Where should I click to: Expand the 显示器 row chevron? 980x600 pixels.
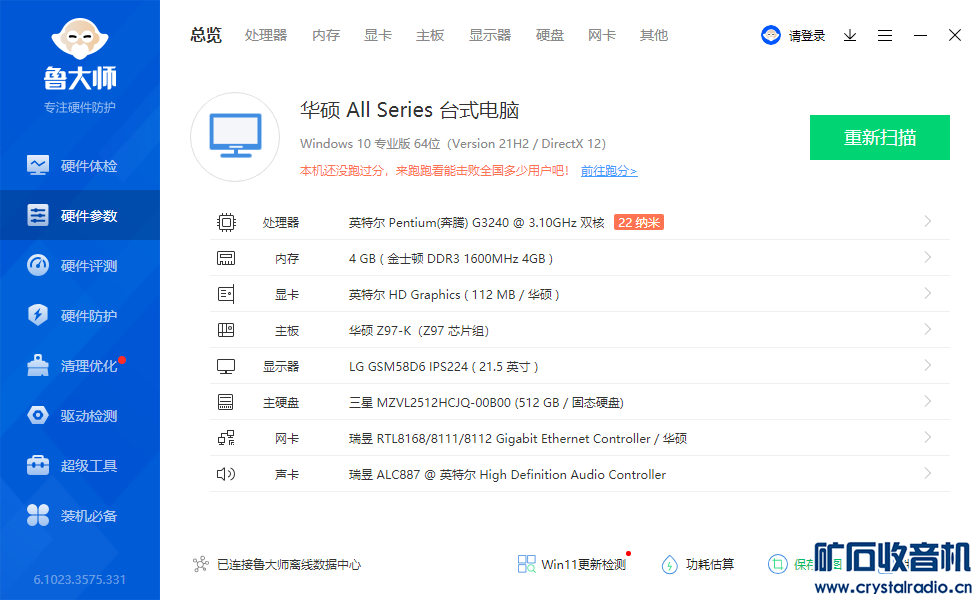coord(928,365)
